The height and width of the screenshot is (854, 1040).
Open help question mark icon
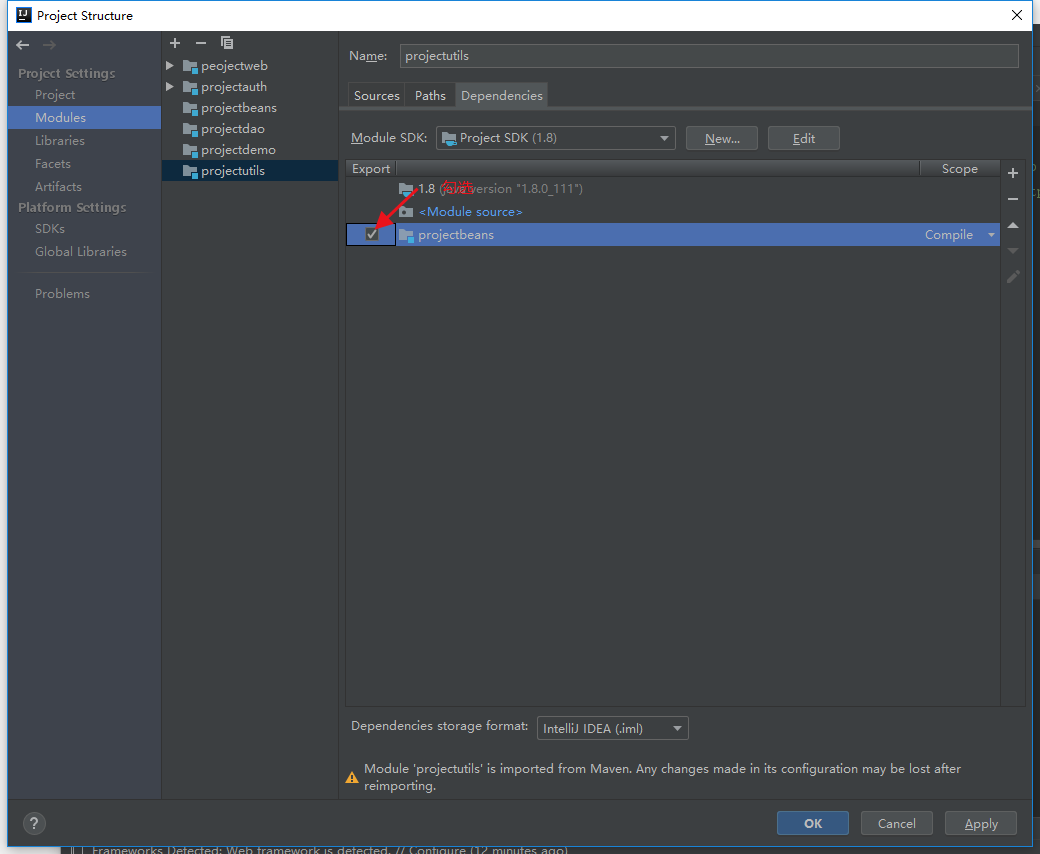(x=34, y=824)
